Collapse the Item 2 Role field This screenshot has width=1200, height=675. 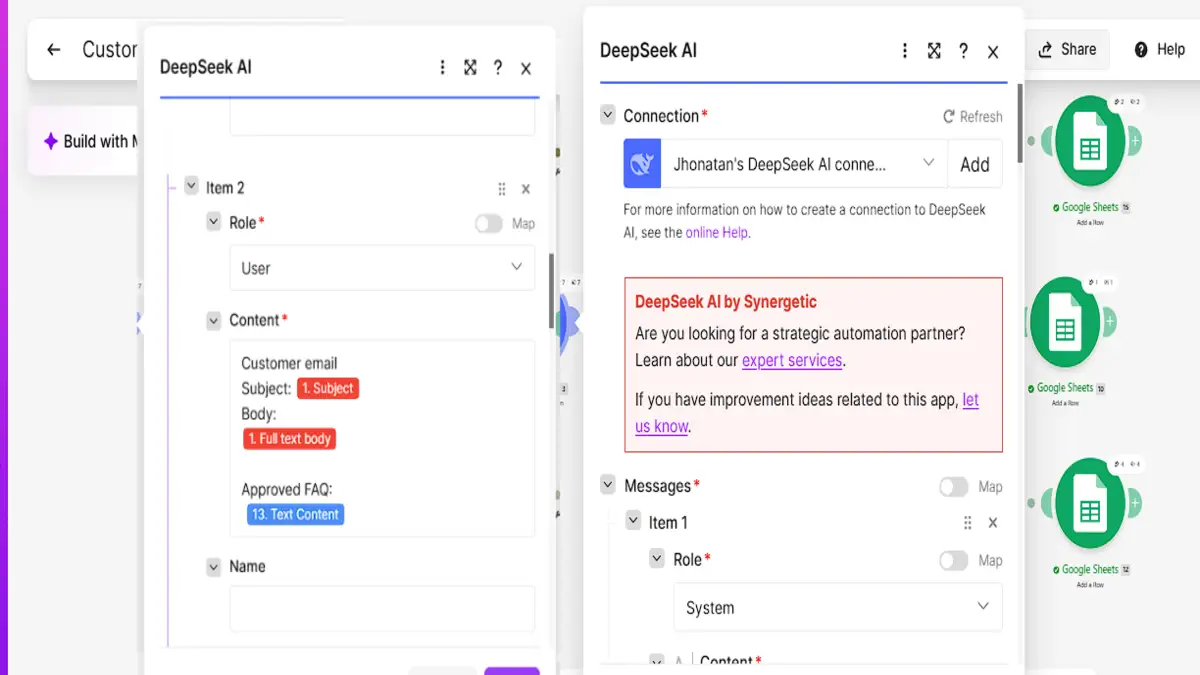[213, 222]
